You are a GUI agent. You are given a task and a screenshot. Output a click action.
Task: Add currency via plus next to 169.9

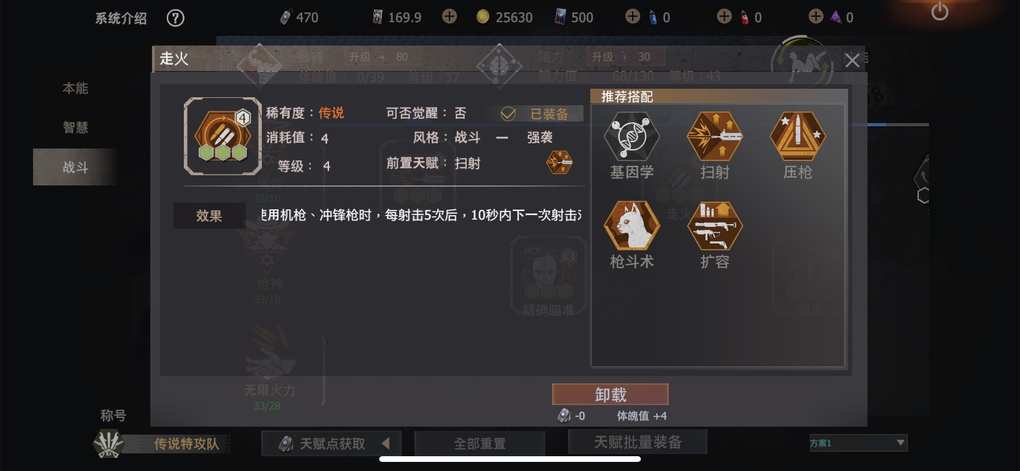449,16
